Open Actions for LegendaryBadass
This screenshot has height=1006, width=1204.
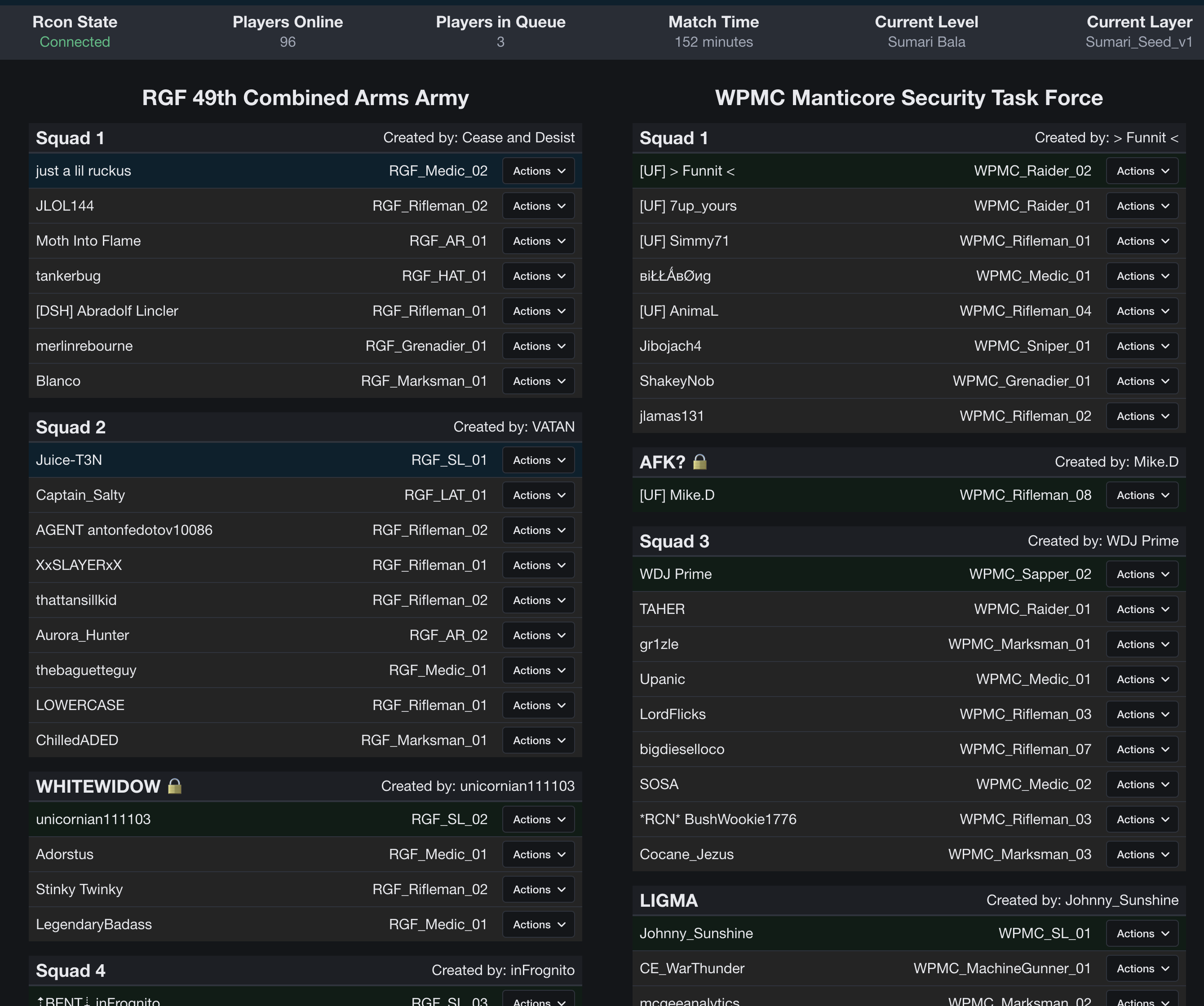pyautogui.click(x=538, y=924)
